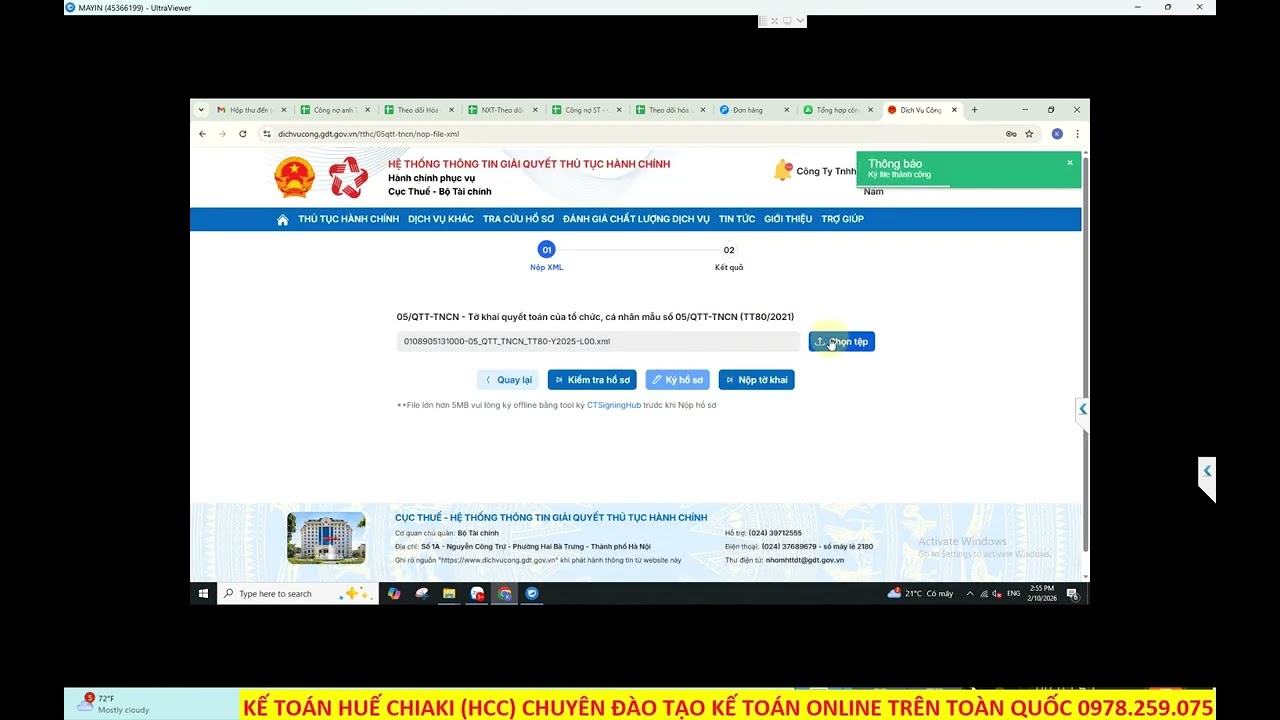Open File Explorer on taskbar
1280x720 pixels.
(x=449, y=594)
